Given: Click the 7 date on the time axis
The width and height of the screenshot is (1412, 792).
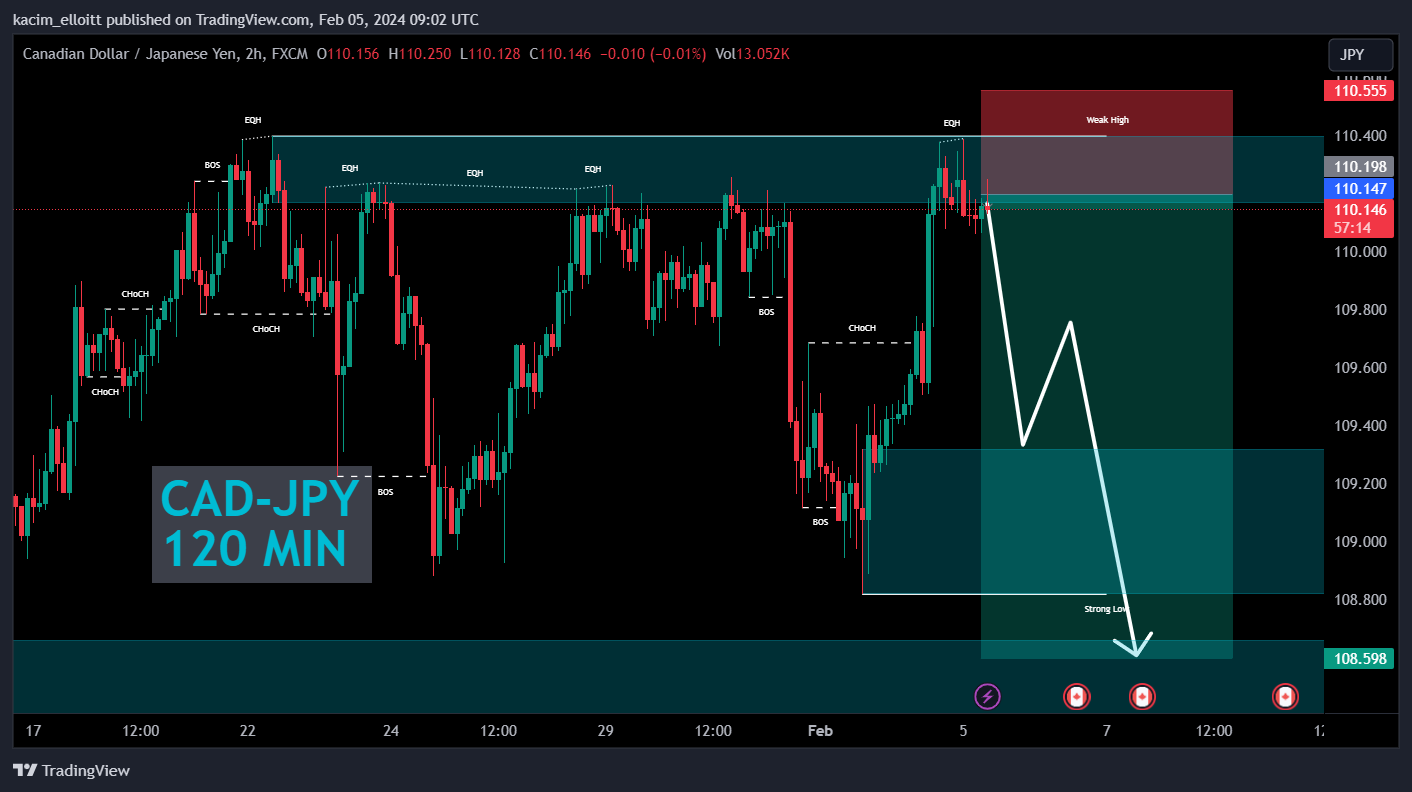Looking at the screenshot, I should click(1106, 731).
